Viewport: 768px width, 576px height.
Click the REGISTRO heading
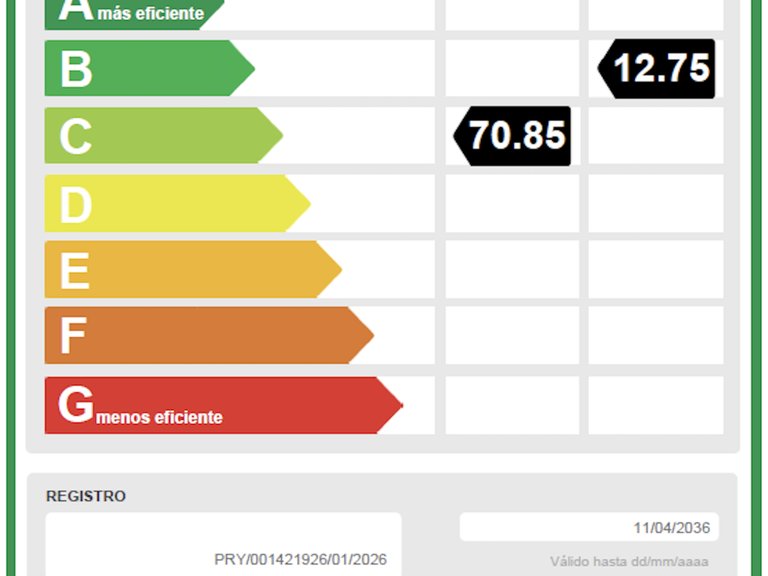click(86, 496)
